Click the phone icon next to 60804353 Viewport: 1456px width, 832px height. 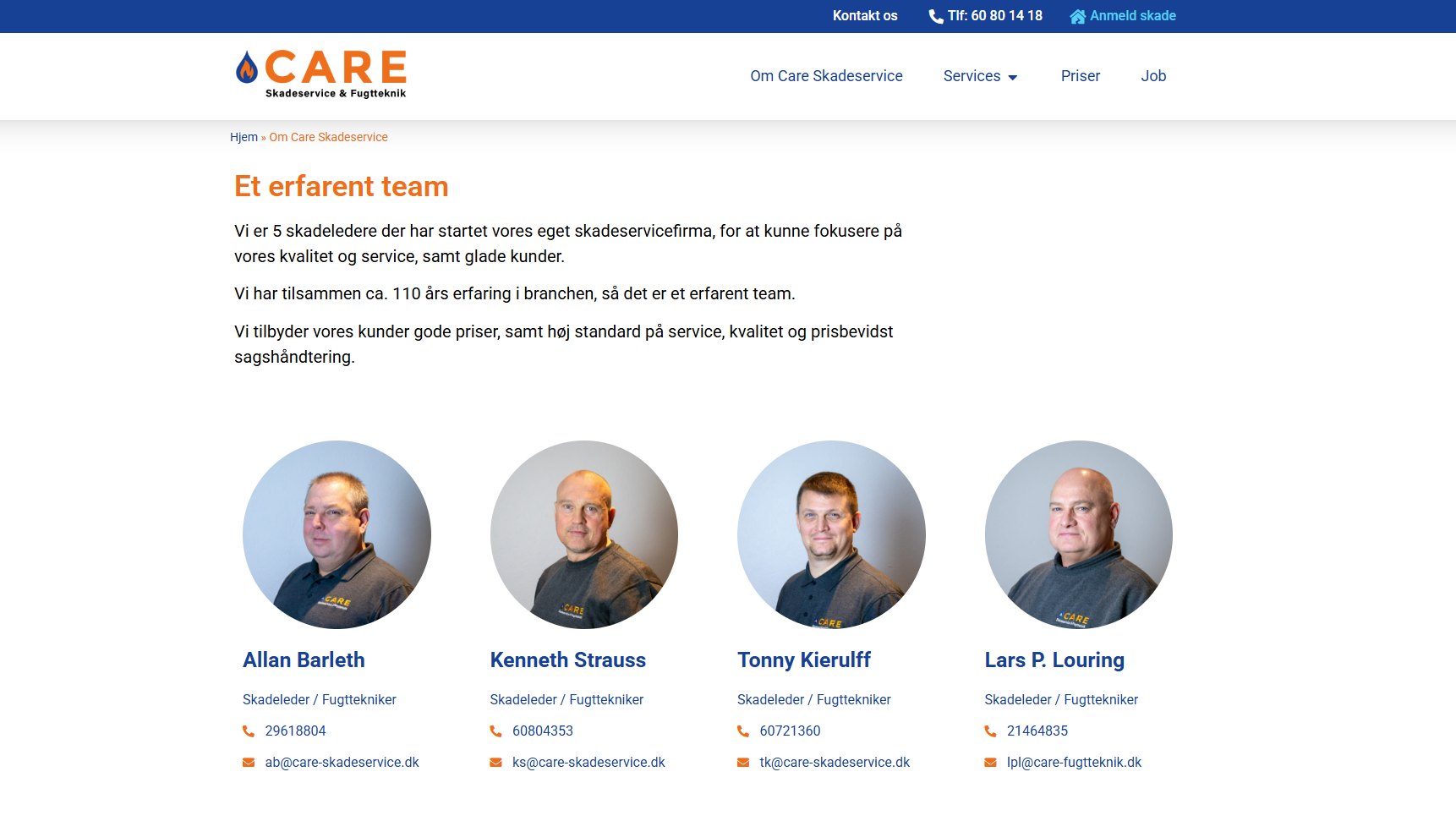pyautogui.click(x=495, y=731)
